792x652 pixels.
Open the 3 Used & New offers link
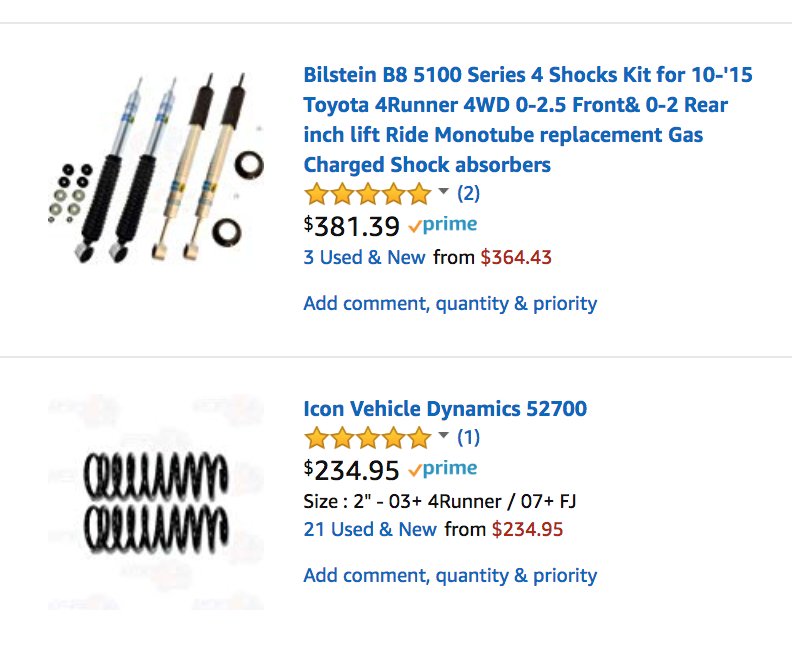tap(364, 257)
